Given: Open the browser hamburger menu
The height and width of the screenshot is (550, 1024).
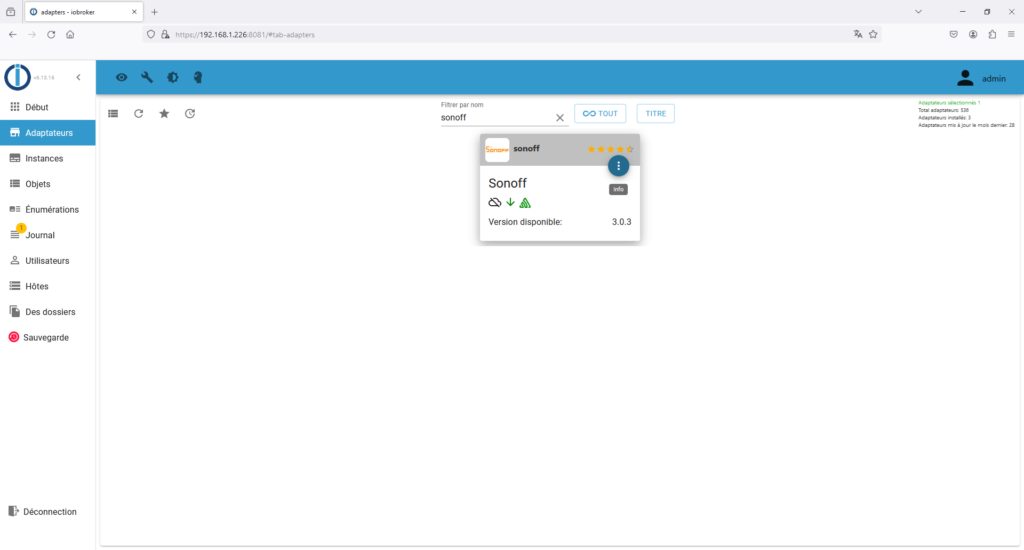Looking at the screenshot, I should pyautogui.click(x=1011, y=35).
